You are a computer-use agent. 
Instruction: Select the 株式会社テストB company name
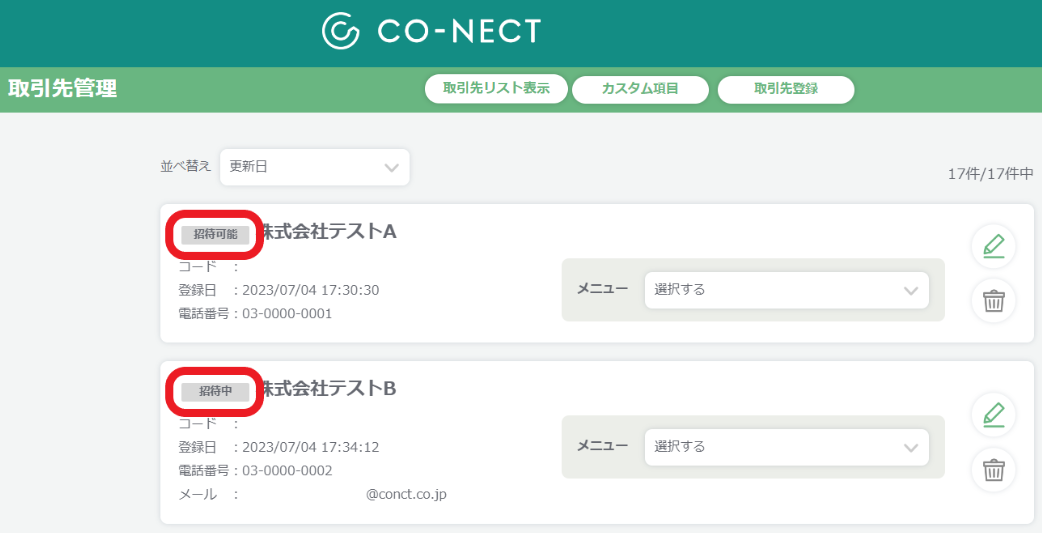point(329,388)
